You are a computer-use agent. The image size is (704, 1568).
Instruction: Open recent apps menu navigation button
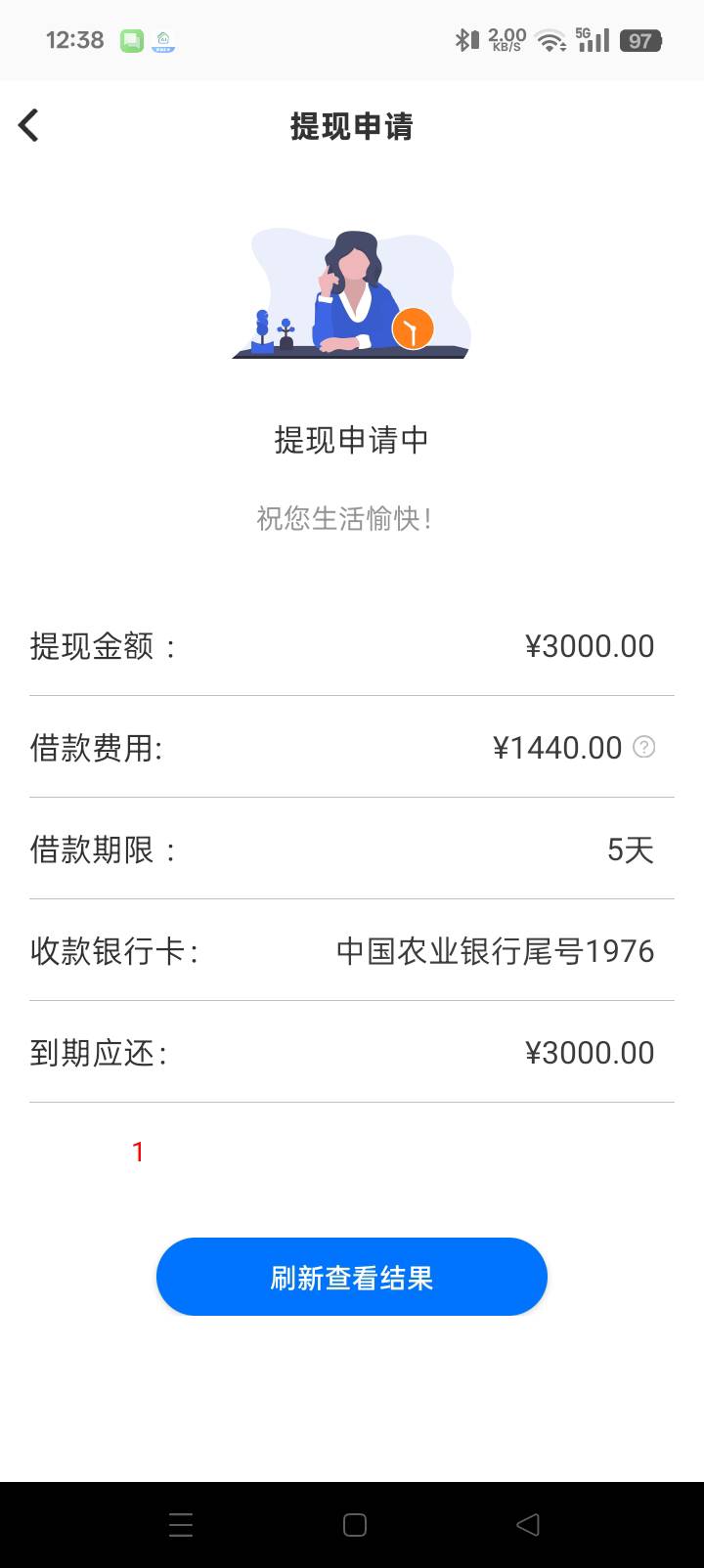181,1525
